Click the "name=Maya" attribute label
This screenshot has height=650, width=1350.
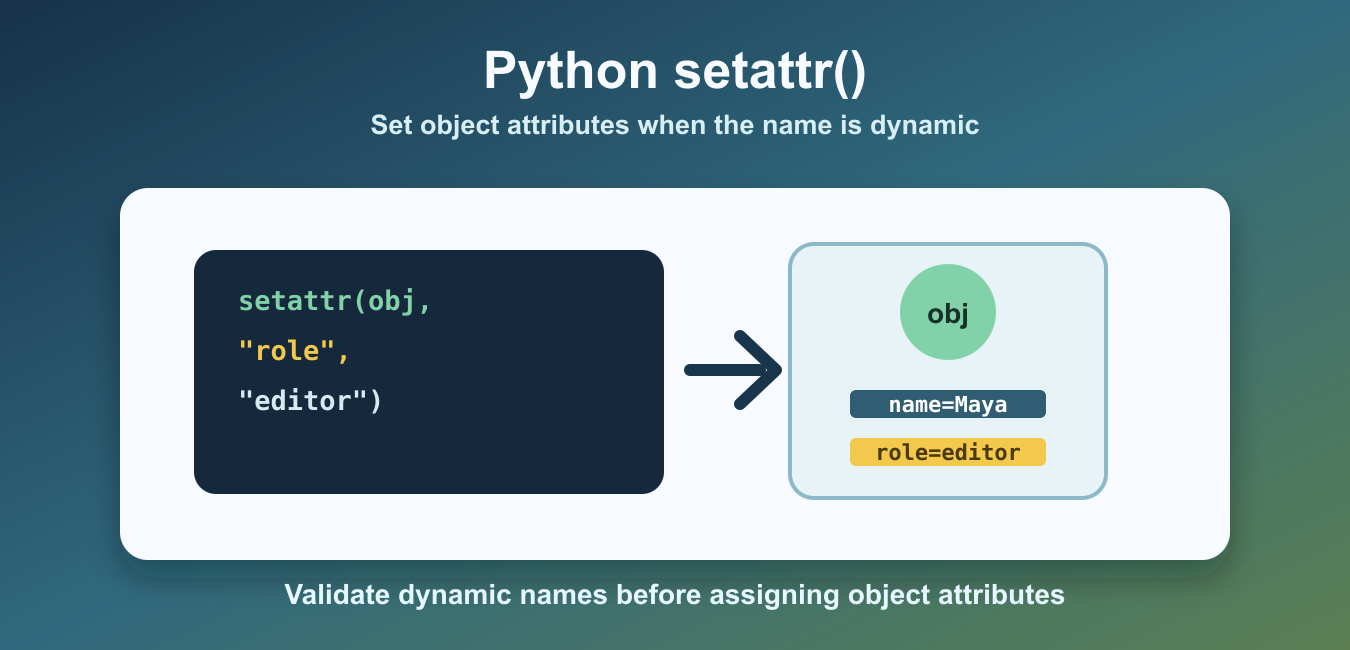point(948,404)
